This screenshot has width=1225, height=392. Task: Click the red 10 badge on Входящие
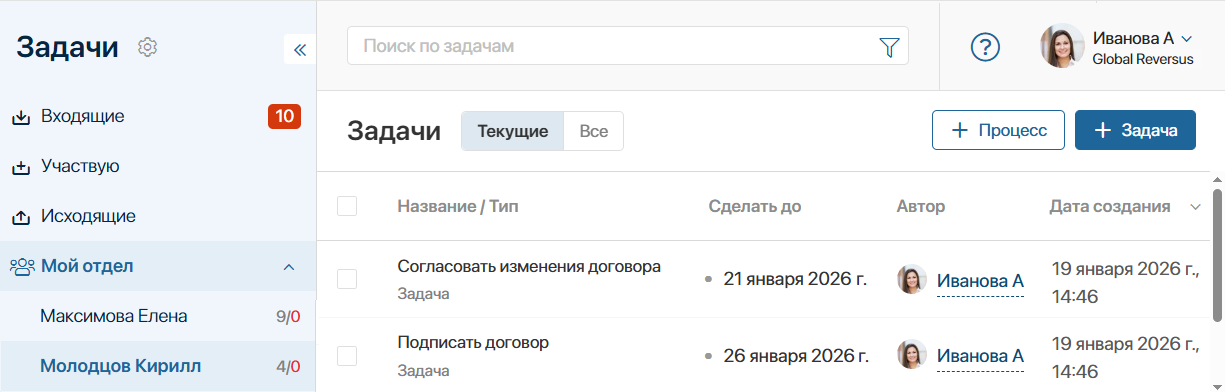(284, 117)
